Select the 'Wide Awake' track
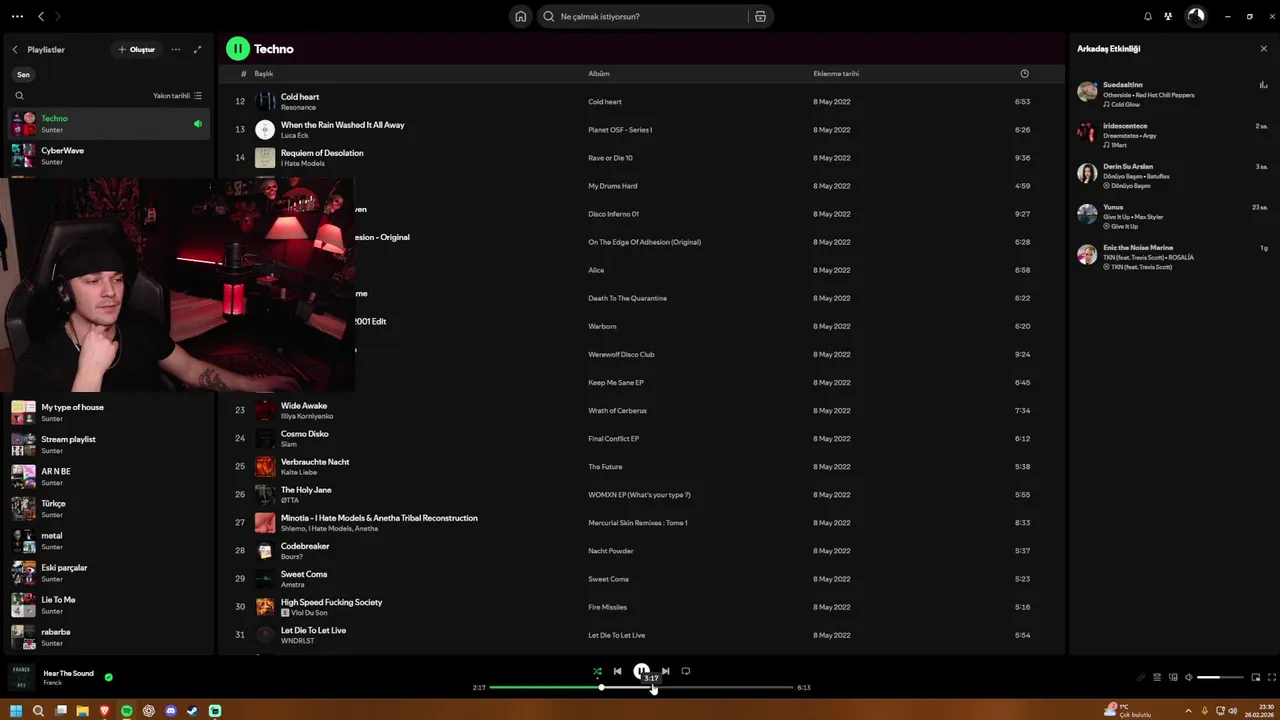The image size is (1280, 720). tap(640, 410)
